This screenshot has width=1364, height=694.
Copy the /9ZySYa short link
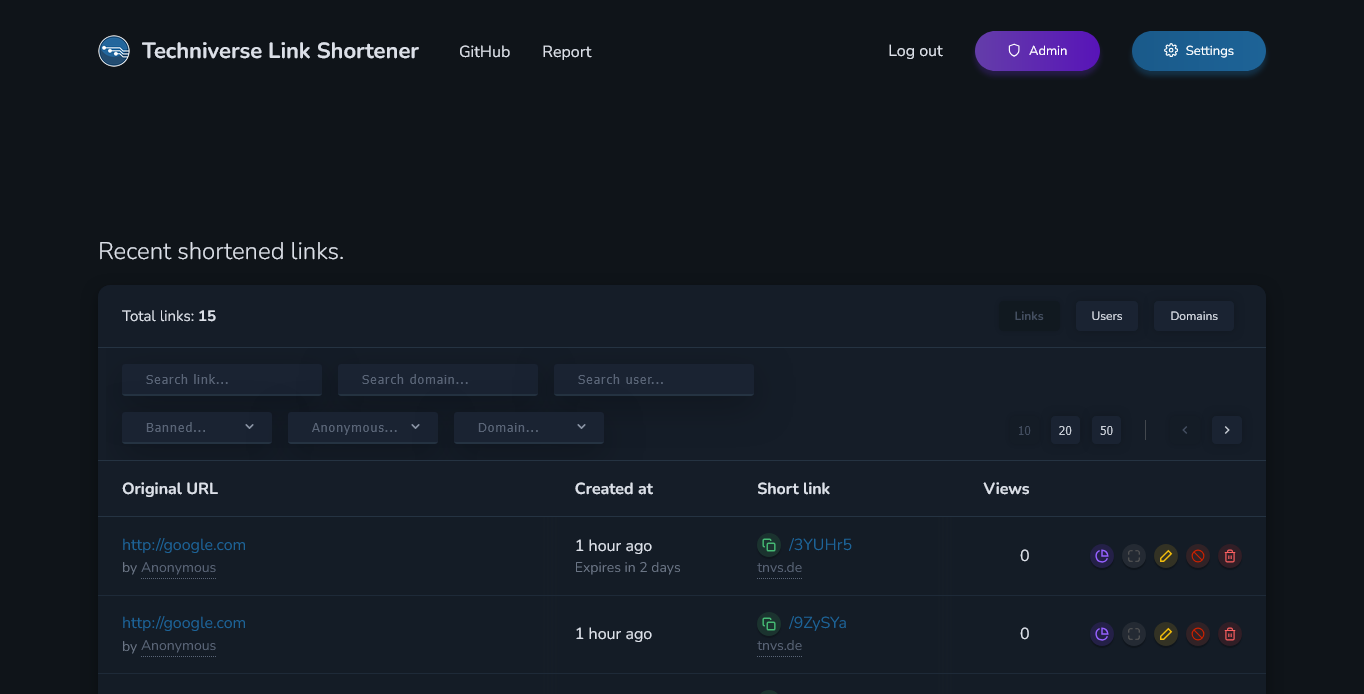(769, 623)
